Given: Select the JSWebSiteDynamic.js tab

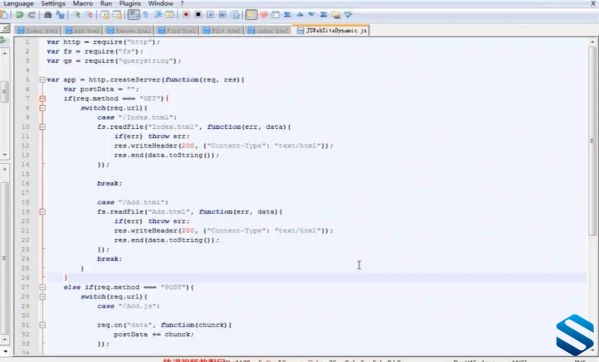Looking at the screenshot, I should coord(332,30).
